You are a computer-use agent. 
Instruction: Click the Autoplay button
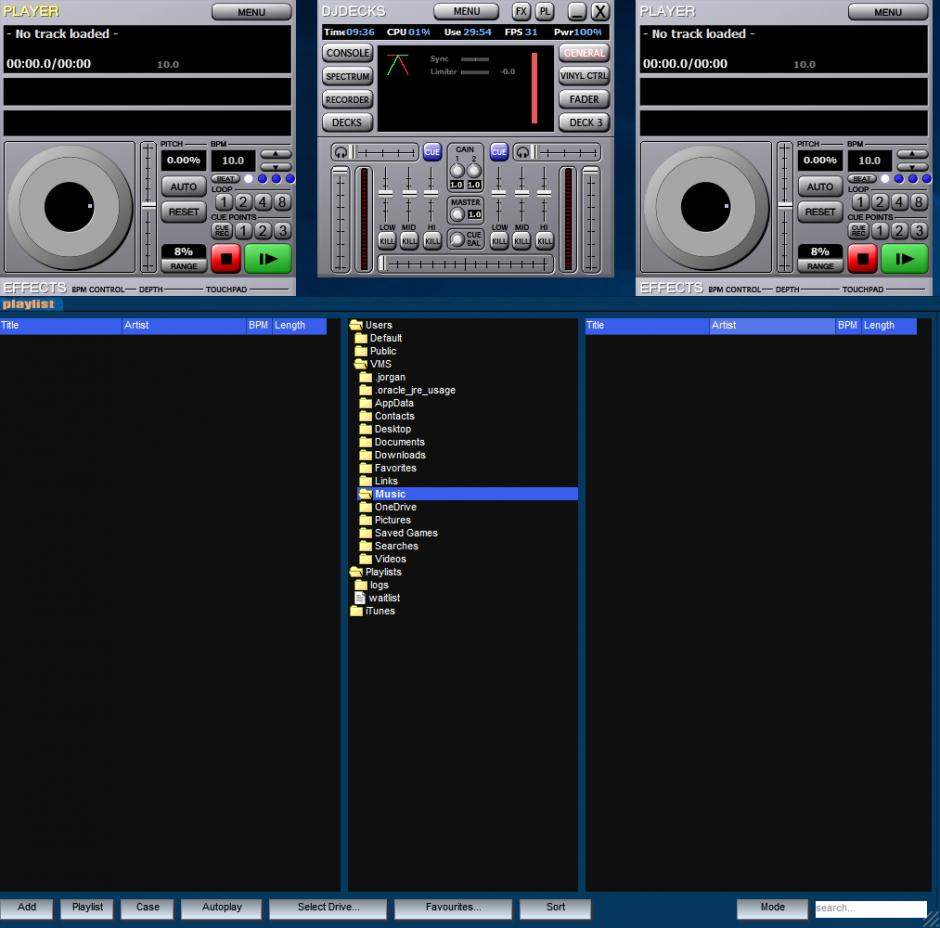pos(222,908)
